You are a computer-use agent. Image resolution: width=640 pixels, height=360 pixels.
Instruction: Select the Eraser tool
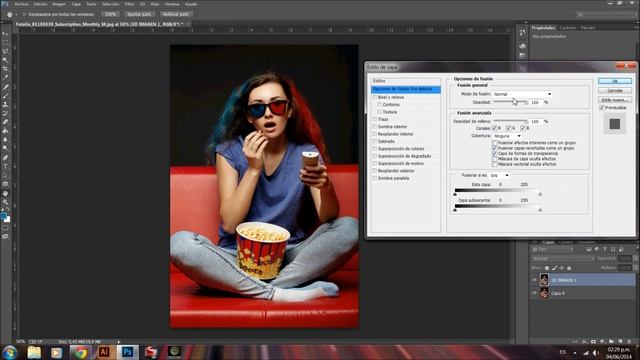point(5,122)
